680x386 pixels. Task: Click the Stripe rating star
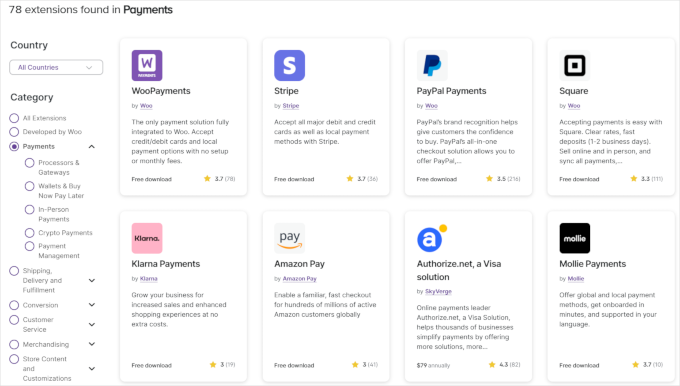click(x=350, y=179)
